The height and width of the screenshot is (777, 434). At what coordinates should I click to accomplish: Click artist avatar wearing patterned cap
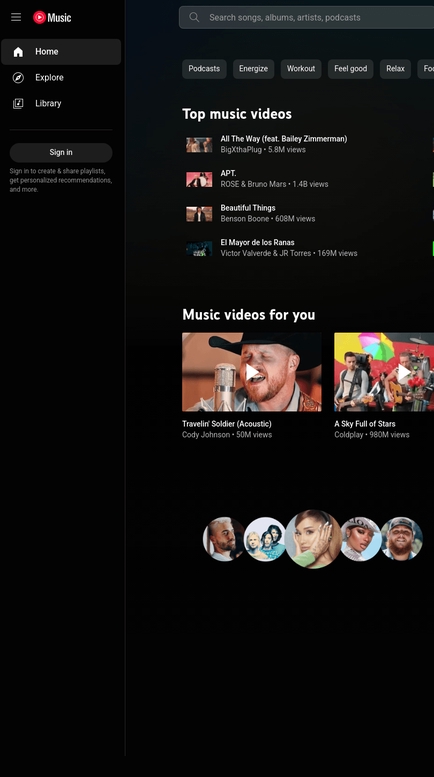coord(360,539)
